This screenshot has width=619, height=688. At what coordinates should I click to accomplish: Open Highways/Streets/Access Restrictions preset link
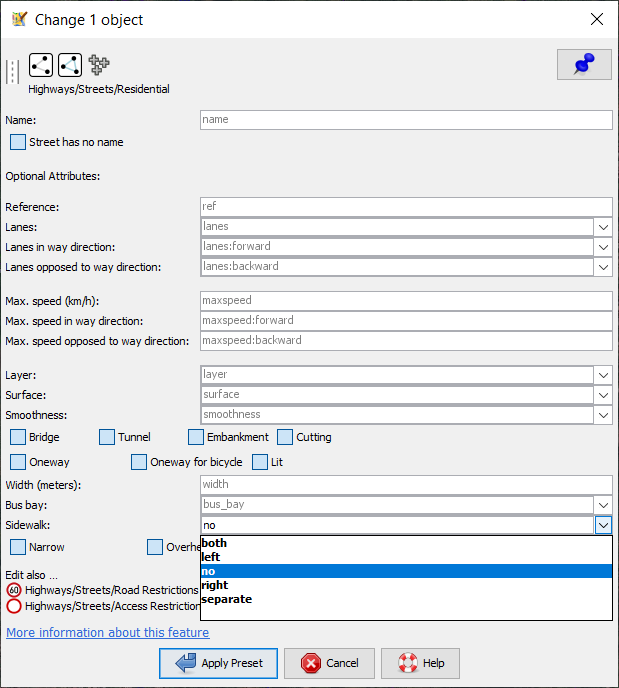tap(112, 606)
